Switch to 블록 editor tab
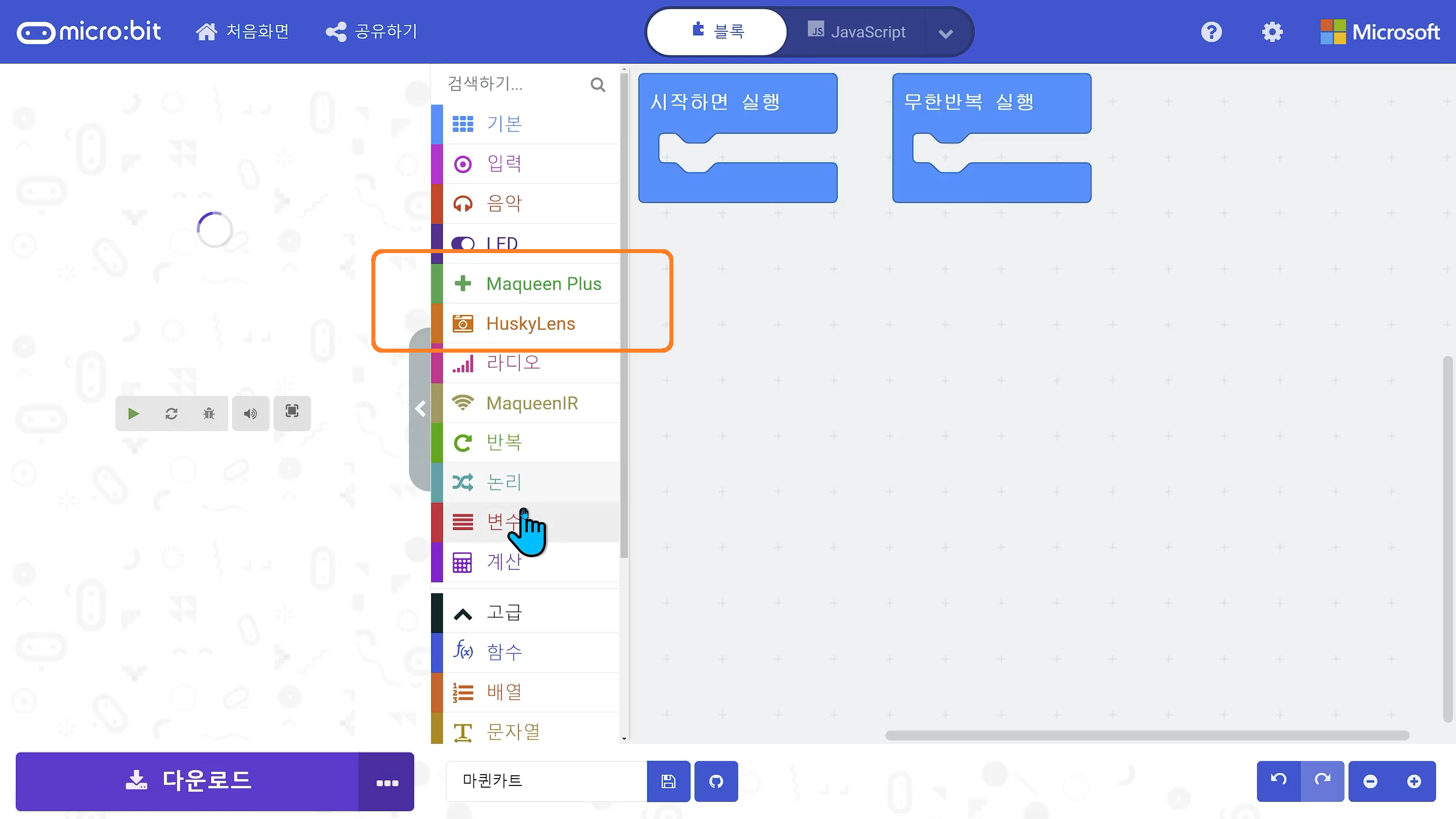Screen dimensions: 1456x819 coord(717,32)
